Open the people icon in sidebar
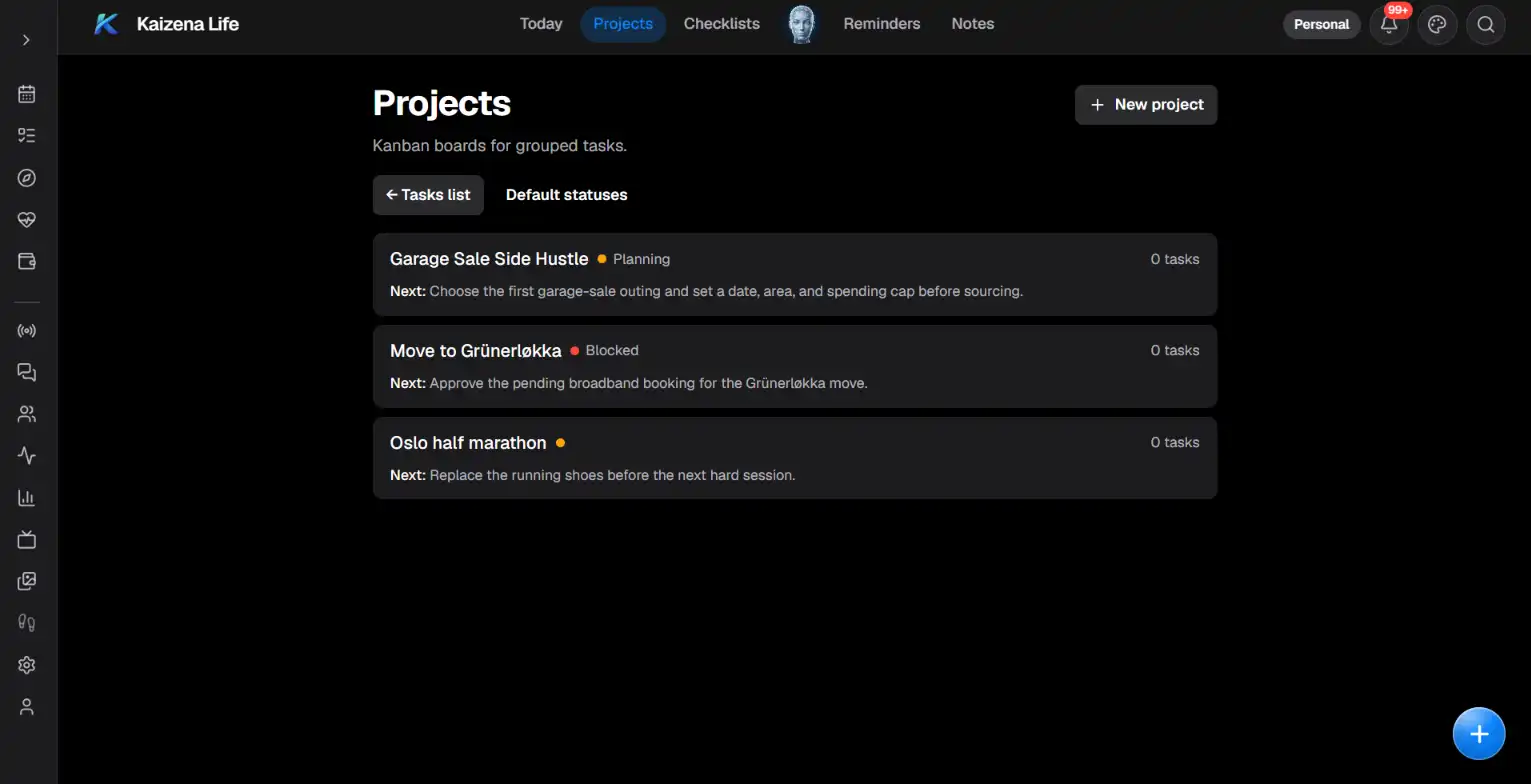 27,414
